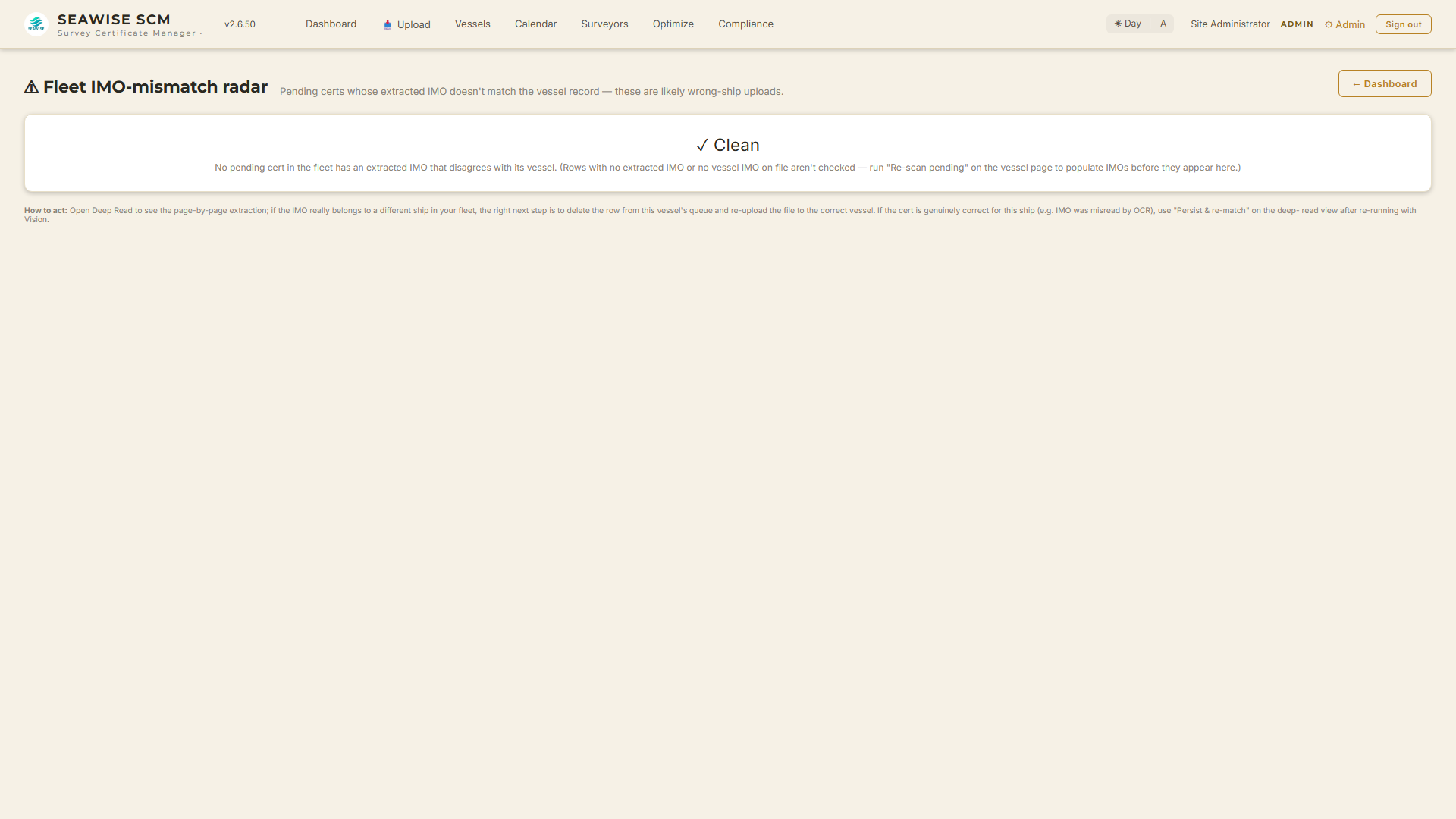Click the Upload ship icon
1456x819 pixels.
[x=388, y=24]
